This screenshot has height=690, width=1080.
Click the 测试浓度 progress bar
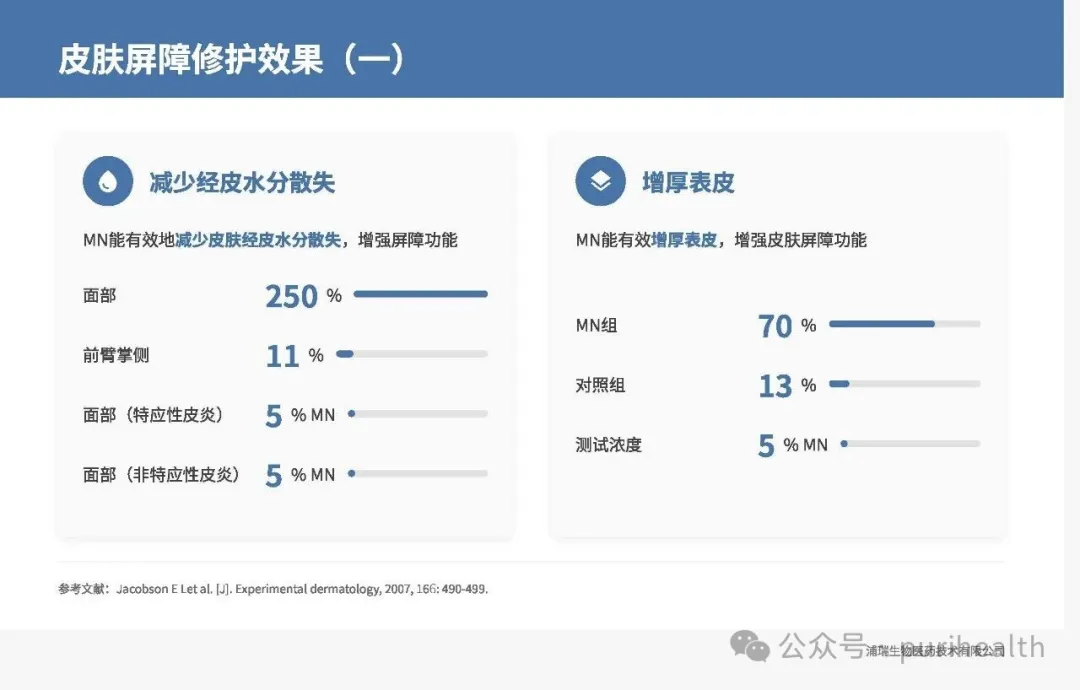click(x=910, y=444)
